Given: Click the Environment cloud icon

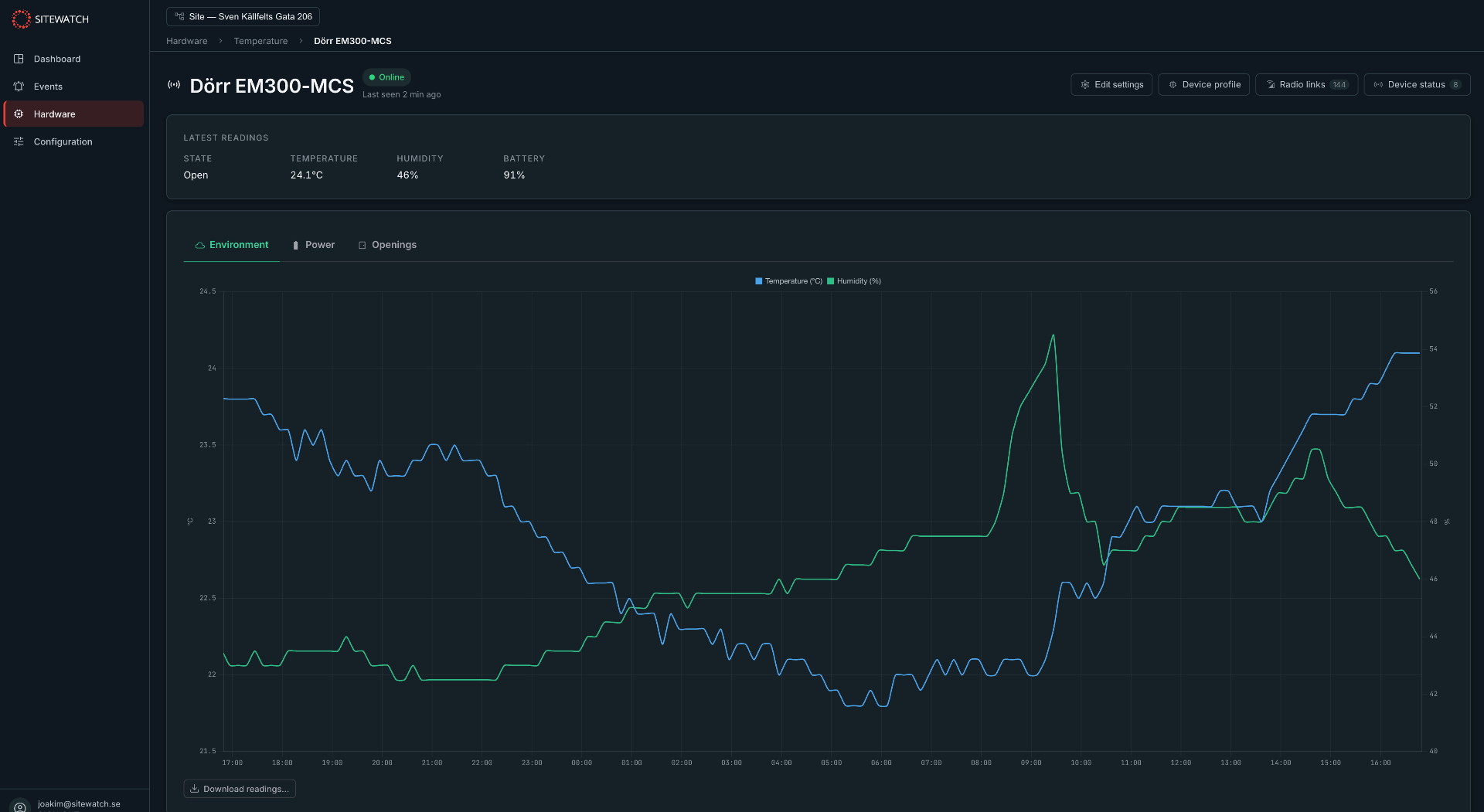Looking at the screenshot, I should pos(200,245).
